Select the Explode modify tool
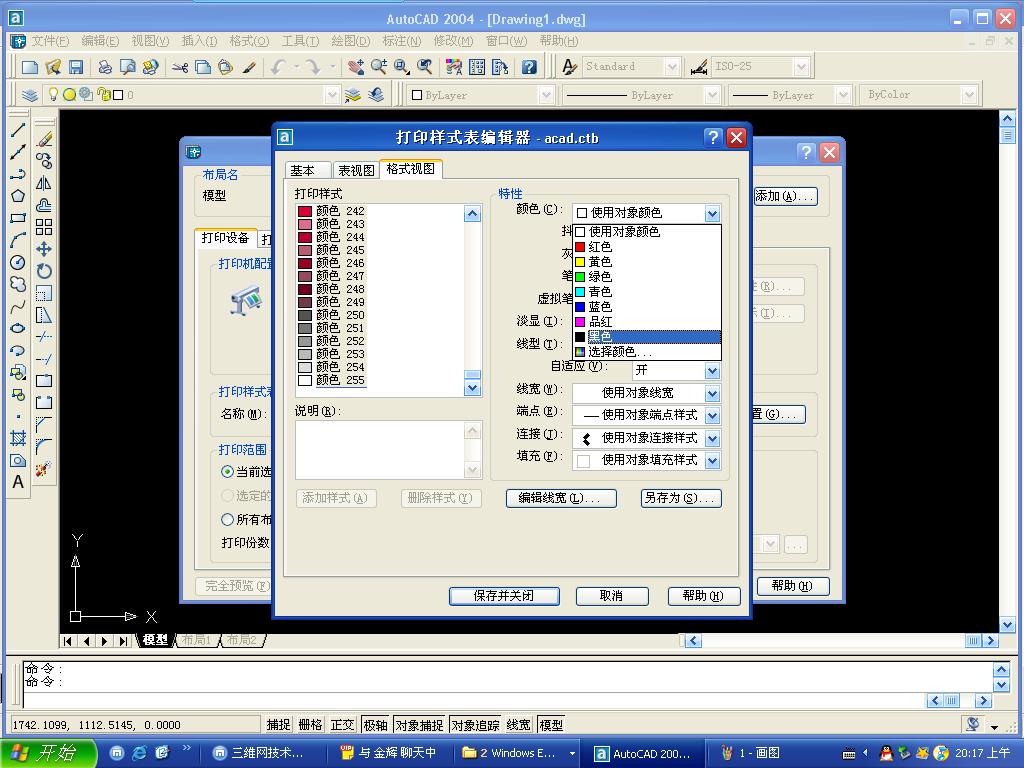The image size is (1024, 768). (44, 468)
